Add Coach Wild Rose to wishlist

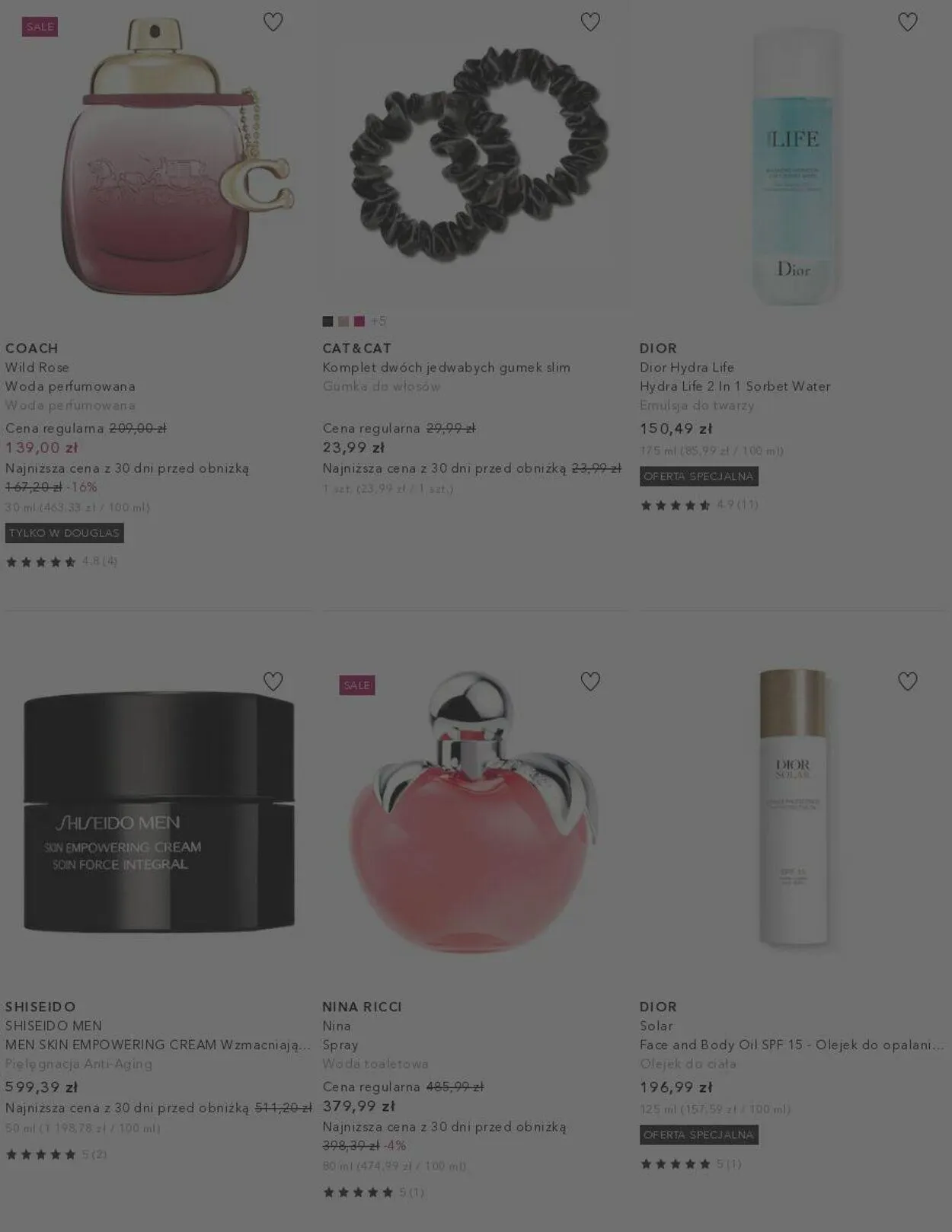click(x=273, y=22)
